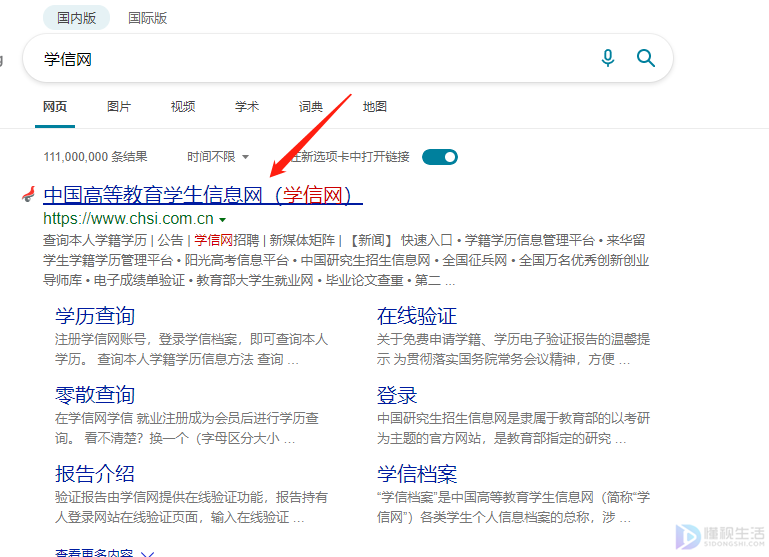Expand 查看更多内容 at the bottom

(x=104, y=553)
